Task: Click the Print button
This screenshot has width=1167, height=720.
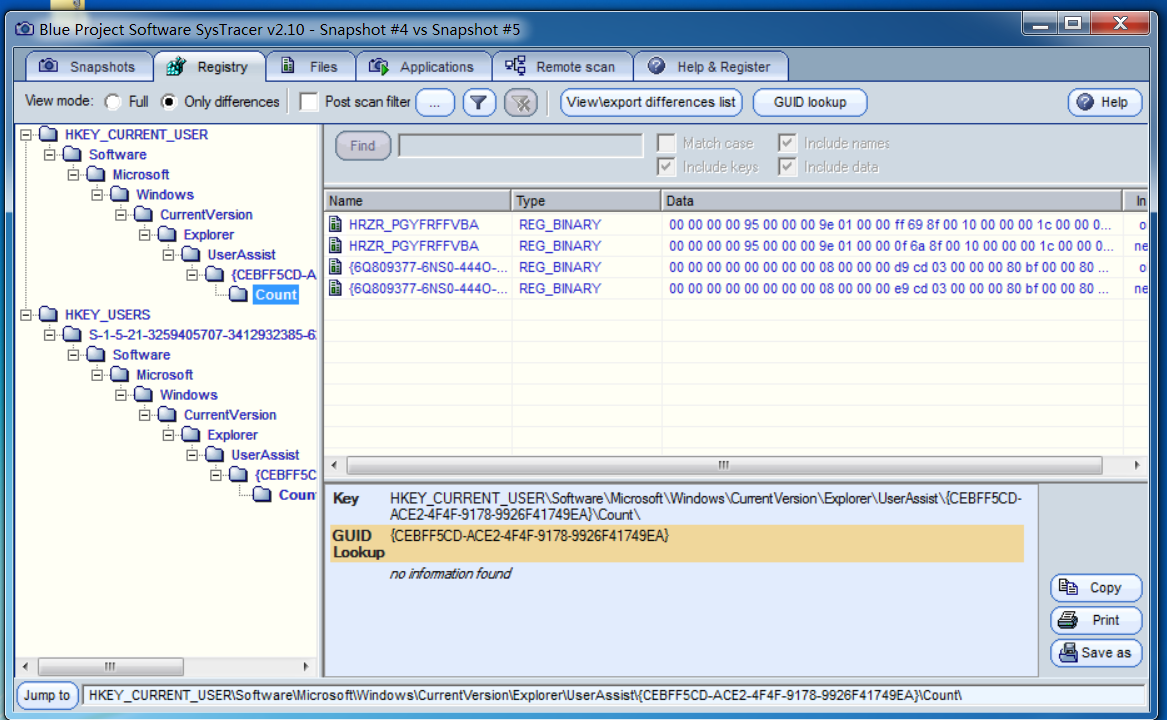Action: click(x=1096, y=619)
